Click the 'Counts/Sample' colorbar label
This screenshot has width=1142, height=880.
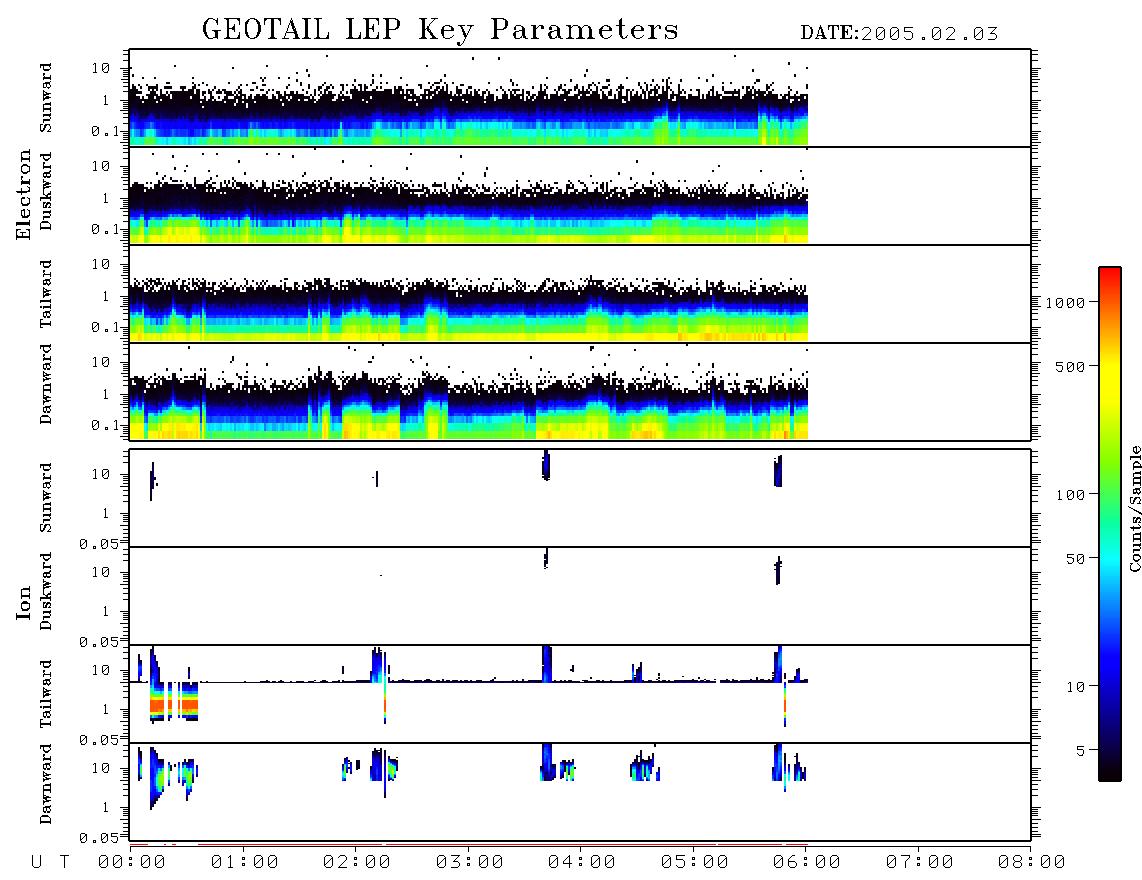tap(1134, 508)
